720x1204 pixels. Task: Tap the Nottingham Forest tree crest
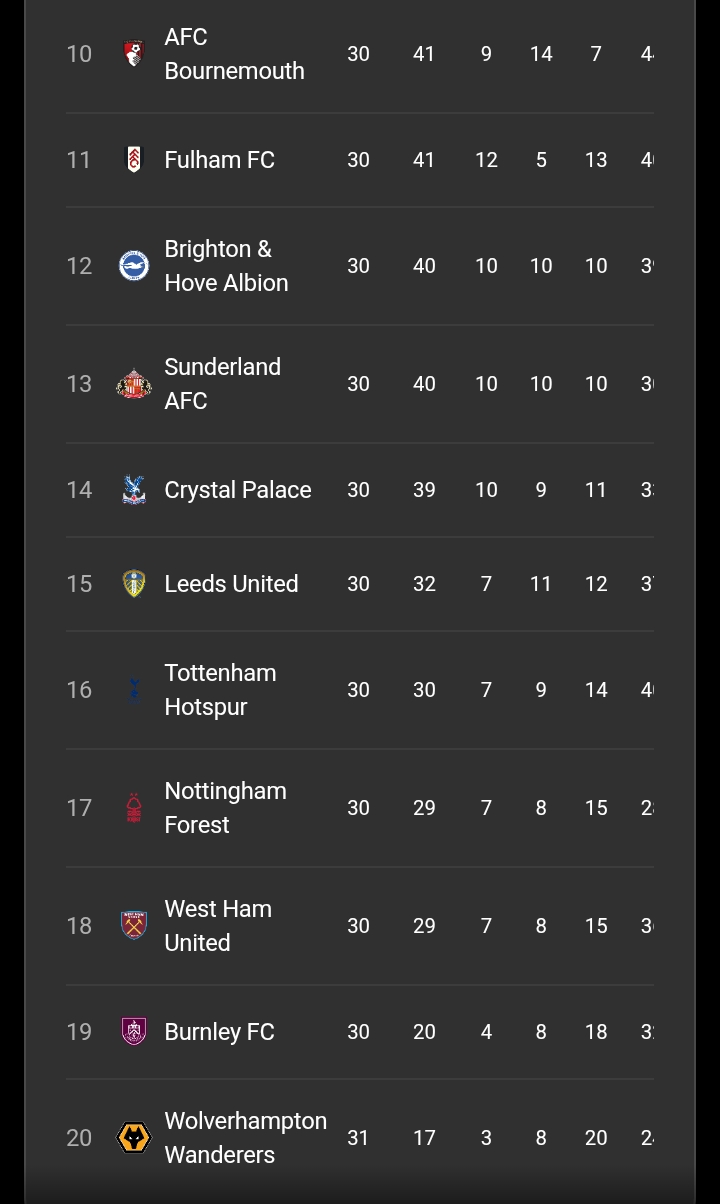(x=133, y=808)
